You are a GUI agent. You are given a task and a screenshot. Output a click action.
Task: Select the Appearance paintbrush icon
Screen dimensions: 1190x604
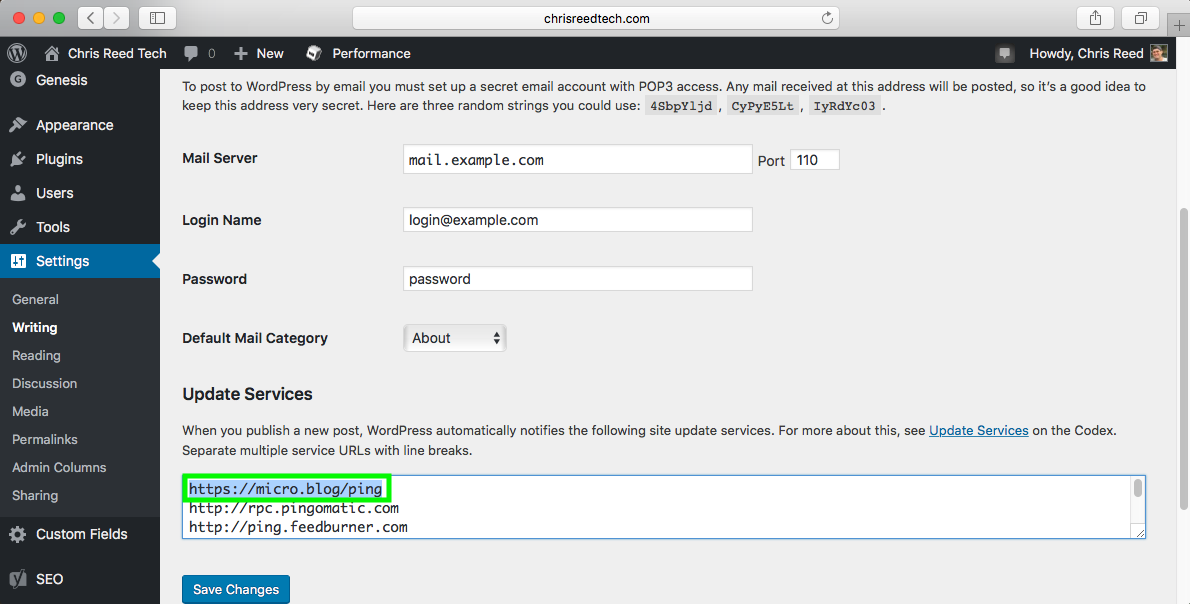(x=16, y=124)
